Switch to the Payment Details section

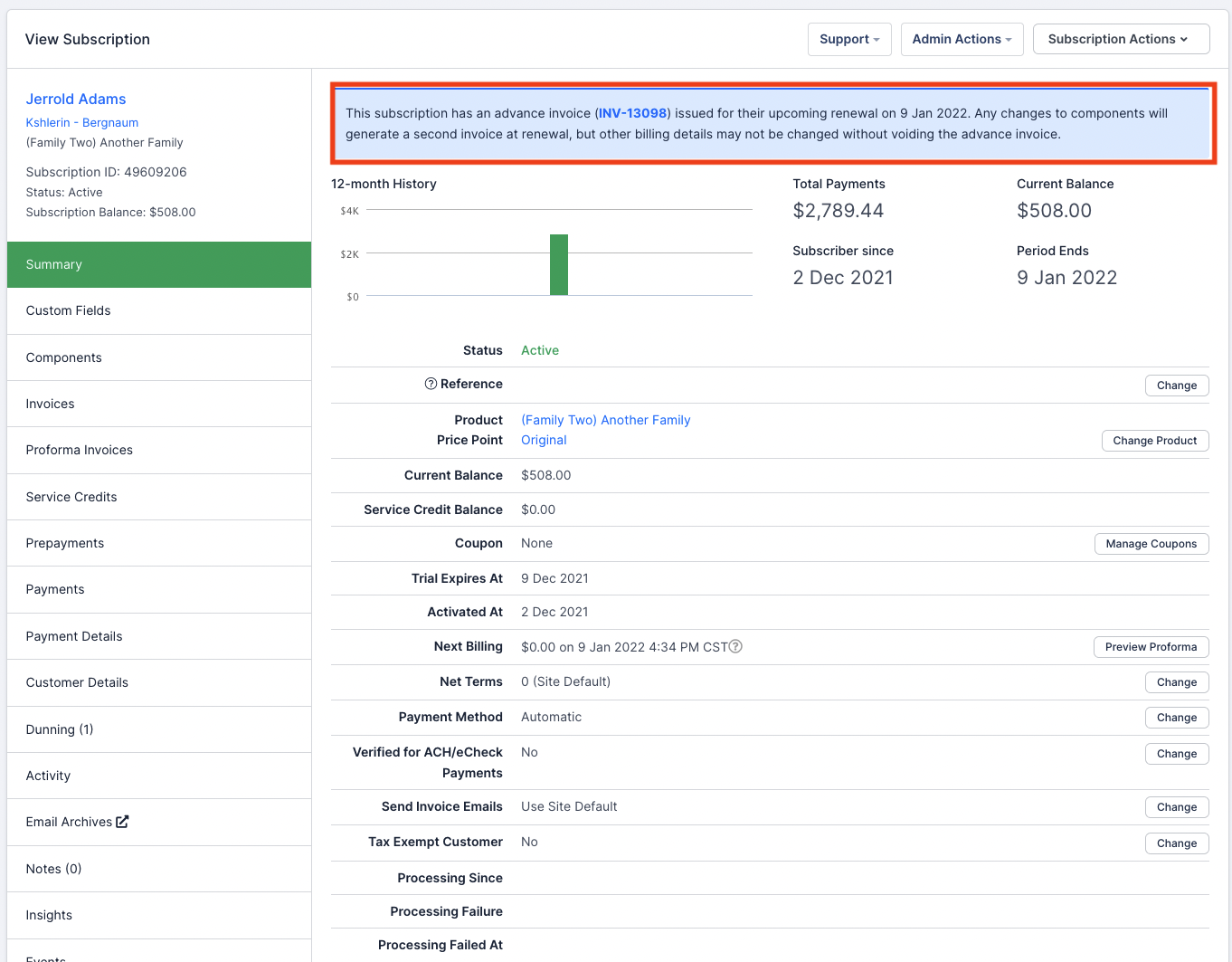pyautogui.click(x=74, y=636)
